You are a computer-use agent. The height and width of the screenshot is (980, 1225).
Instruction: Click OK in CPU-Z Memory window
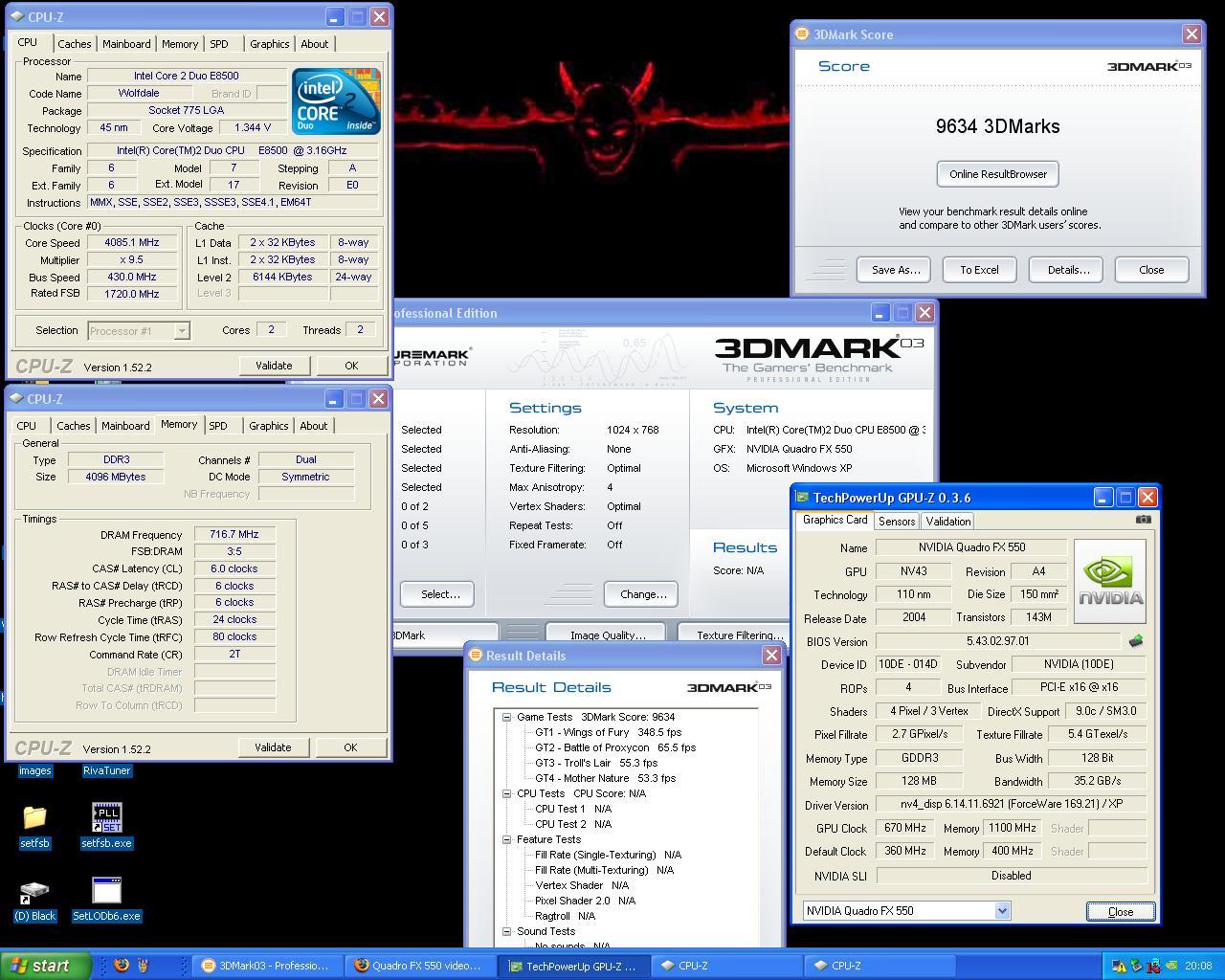coord(350,747)
